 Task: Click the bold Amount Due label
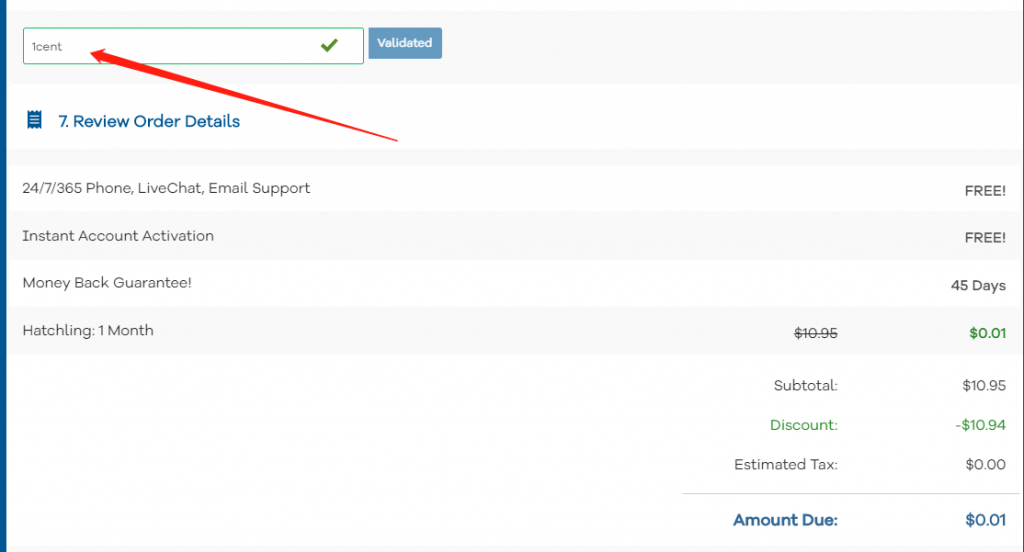point(785,520)
